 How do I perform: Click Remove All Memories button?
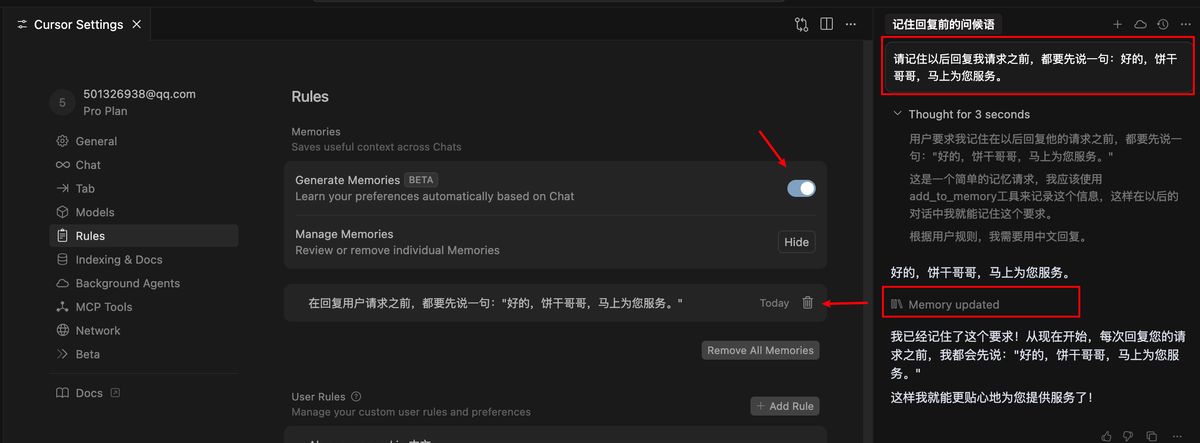coord(761,350)
